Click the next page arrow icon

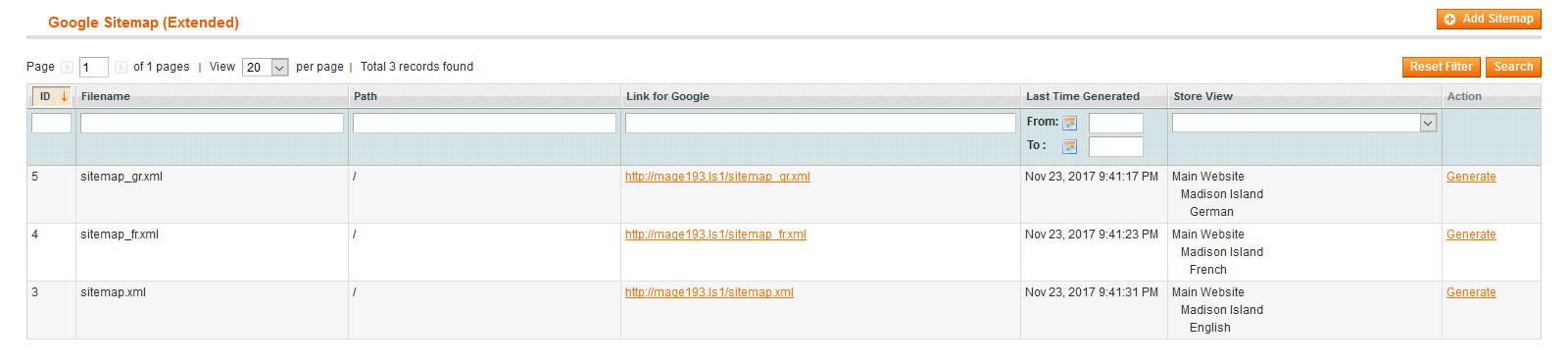pyautogui.click(x=121, y=67)
